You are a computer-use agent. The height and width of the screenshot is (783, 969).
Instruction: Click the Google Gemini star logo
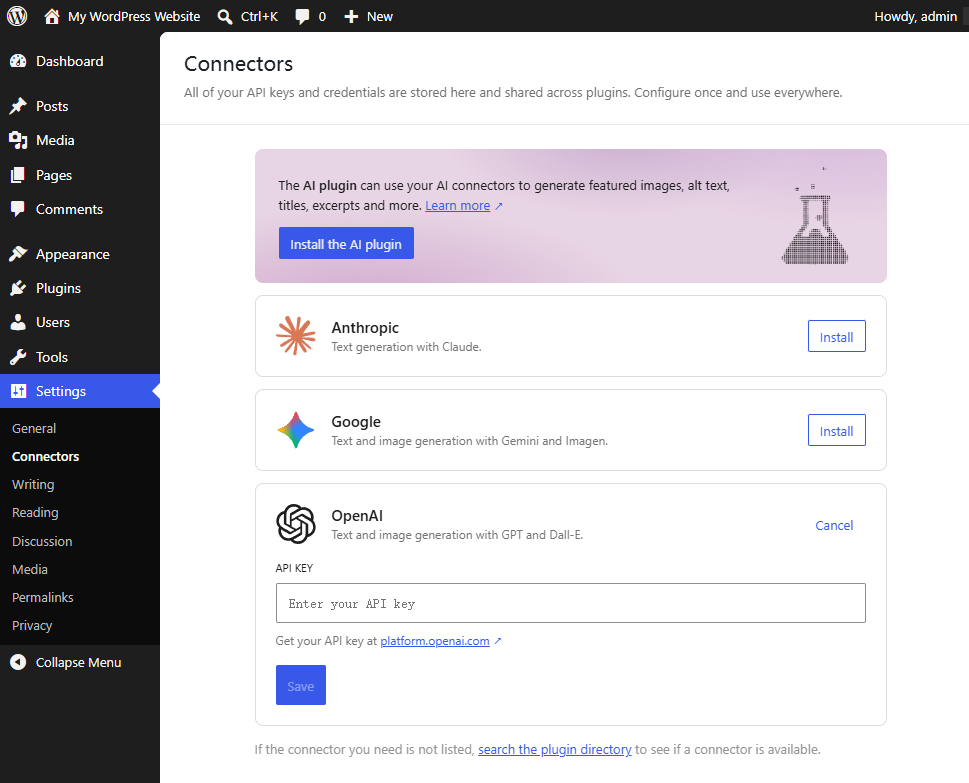click(296, 430)
